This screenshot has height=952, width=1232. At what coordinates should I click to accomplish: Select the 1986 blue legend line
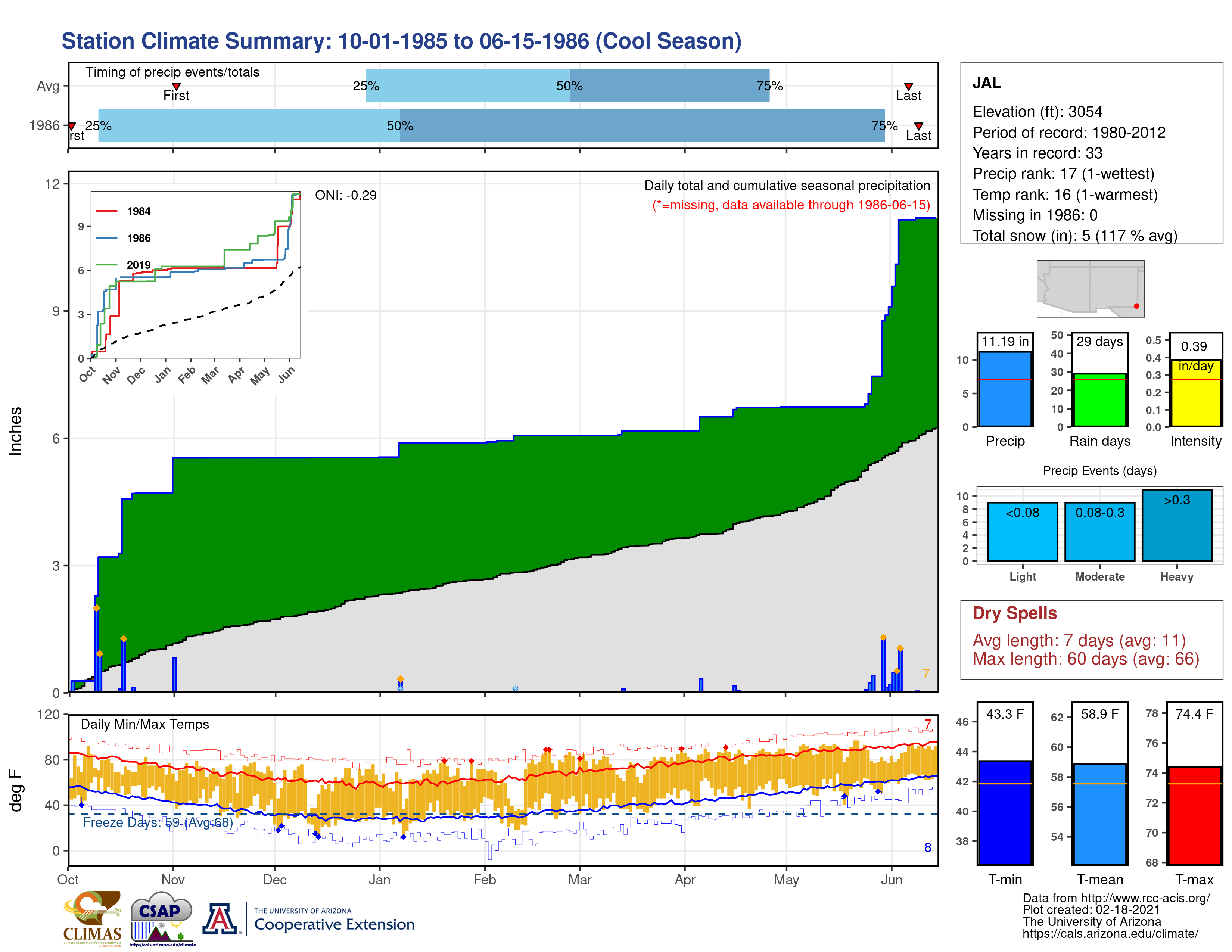pos(106,238)
